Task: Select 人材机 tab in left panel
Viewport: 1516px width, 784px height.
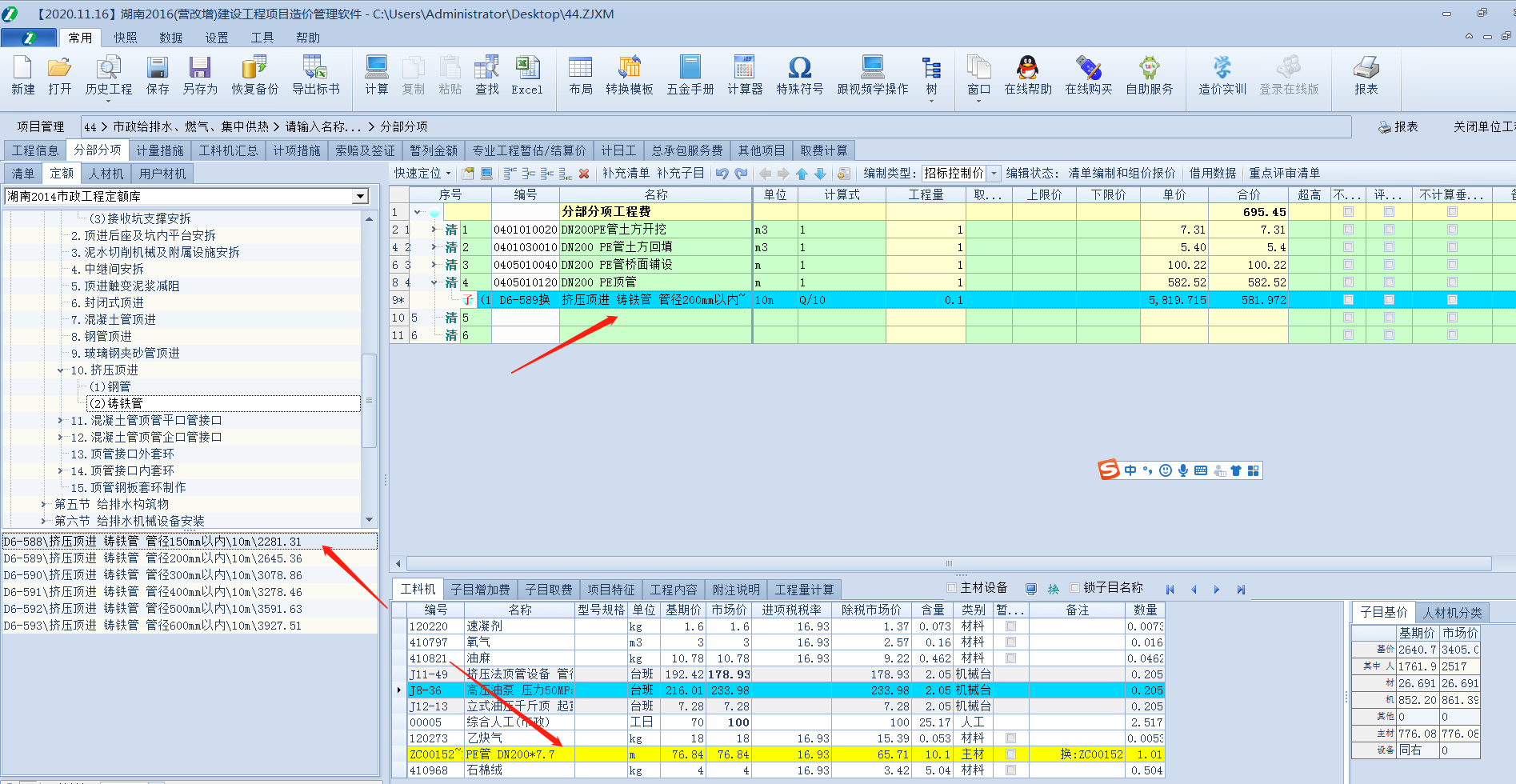Action: click(x=106, y=174)
